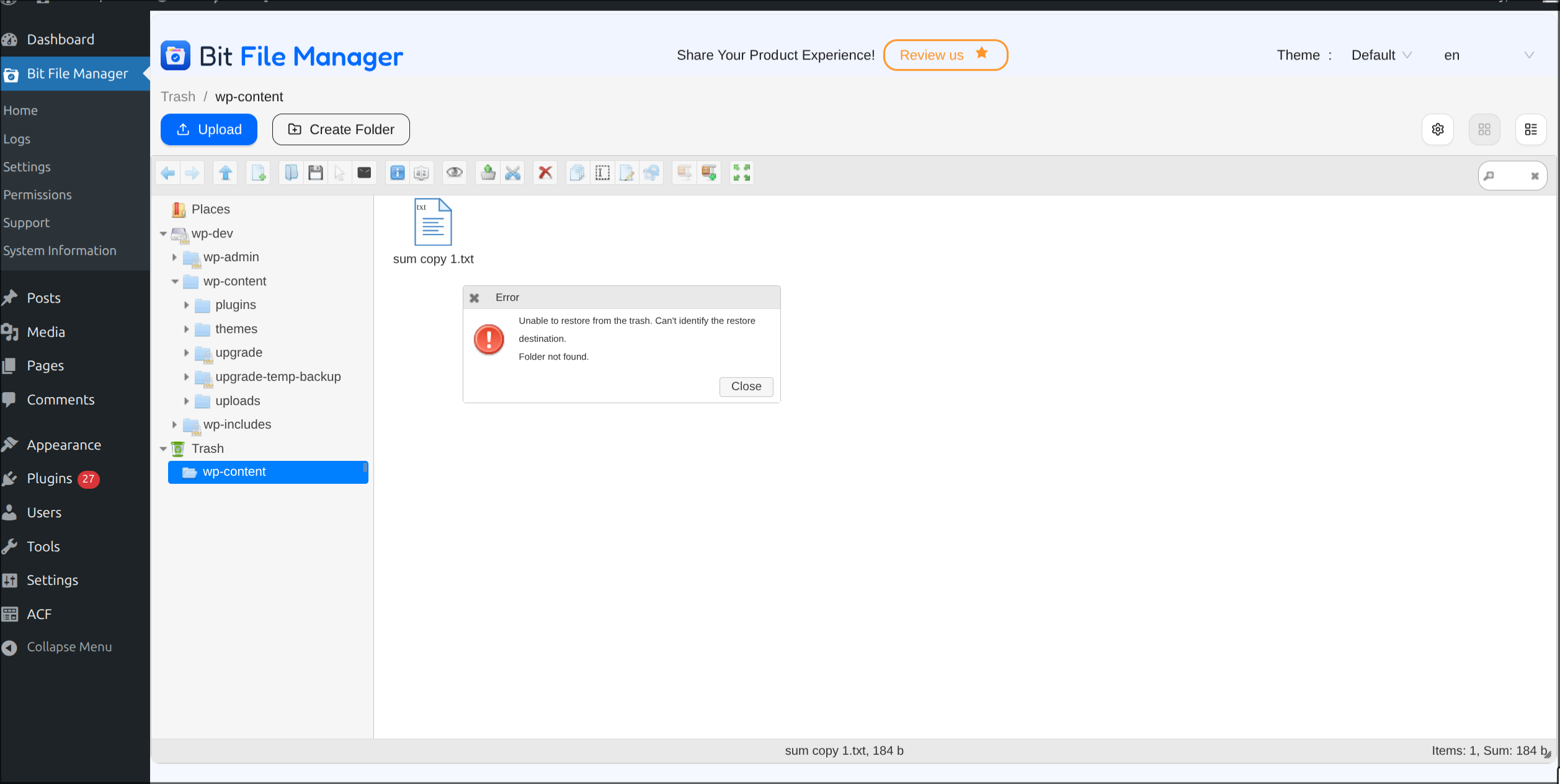
Task: Click the red X delete icon in toolbar
Action: (x=545, y=173)
